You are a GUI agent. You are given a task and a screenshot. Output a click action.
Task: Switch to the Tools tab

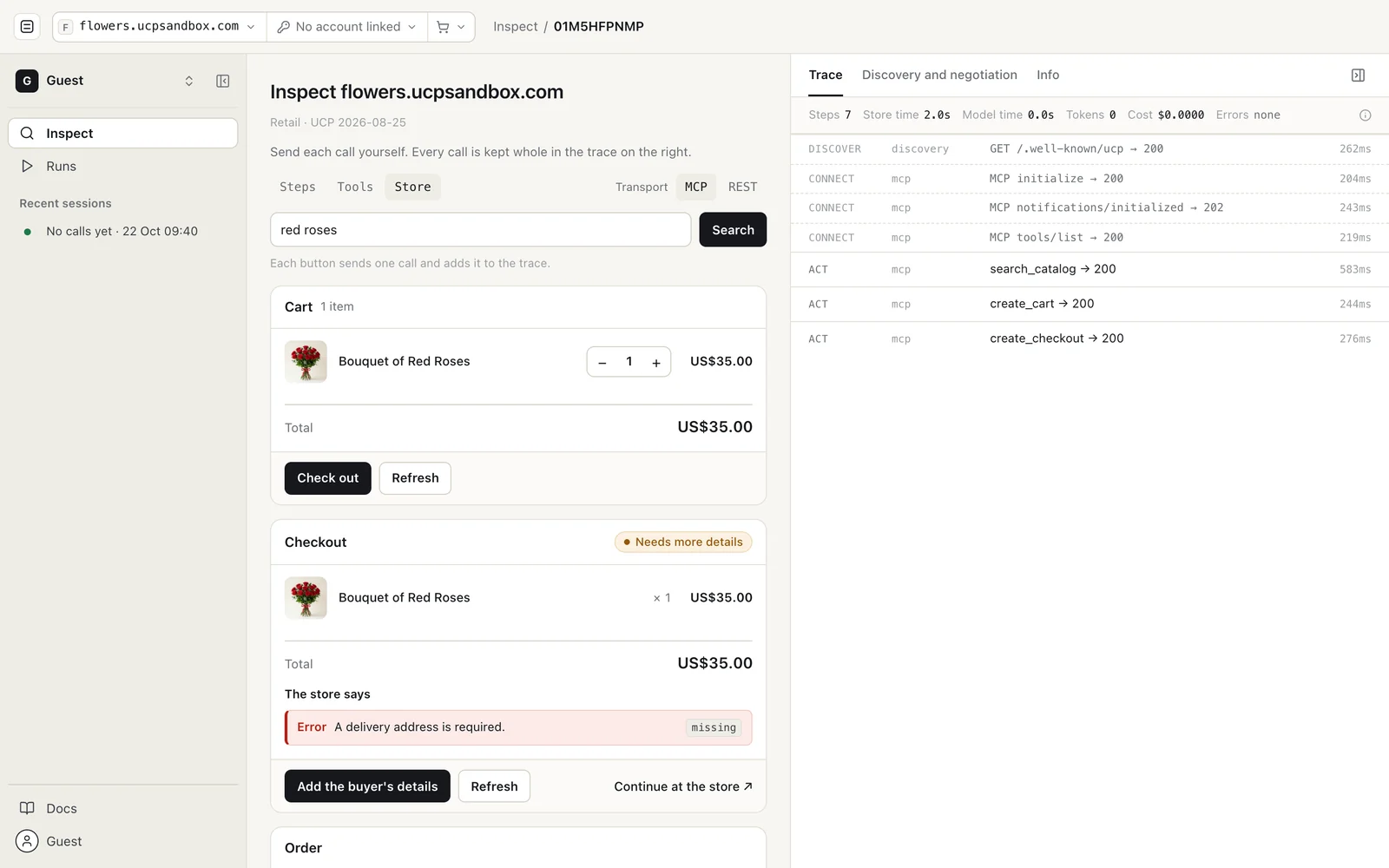[355, 187]
